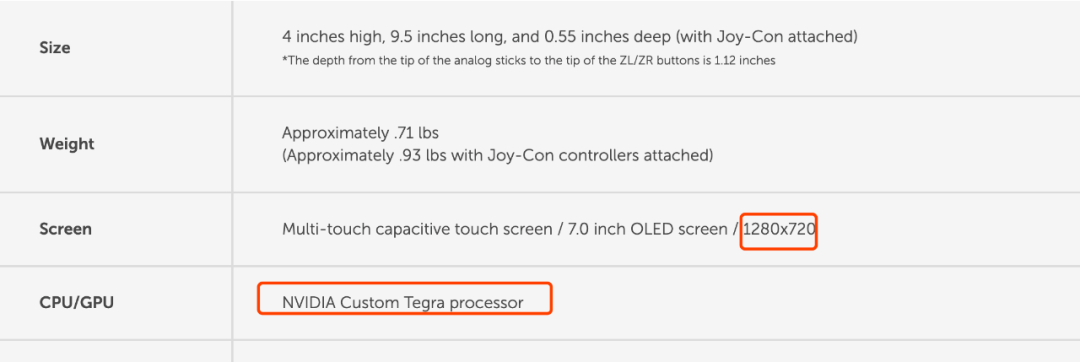
Task: Click the Size row label
Action: [x=54, y=48]
